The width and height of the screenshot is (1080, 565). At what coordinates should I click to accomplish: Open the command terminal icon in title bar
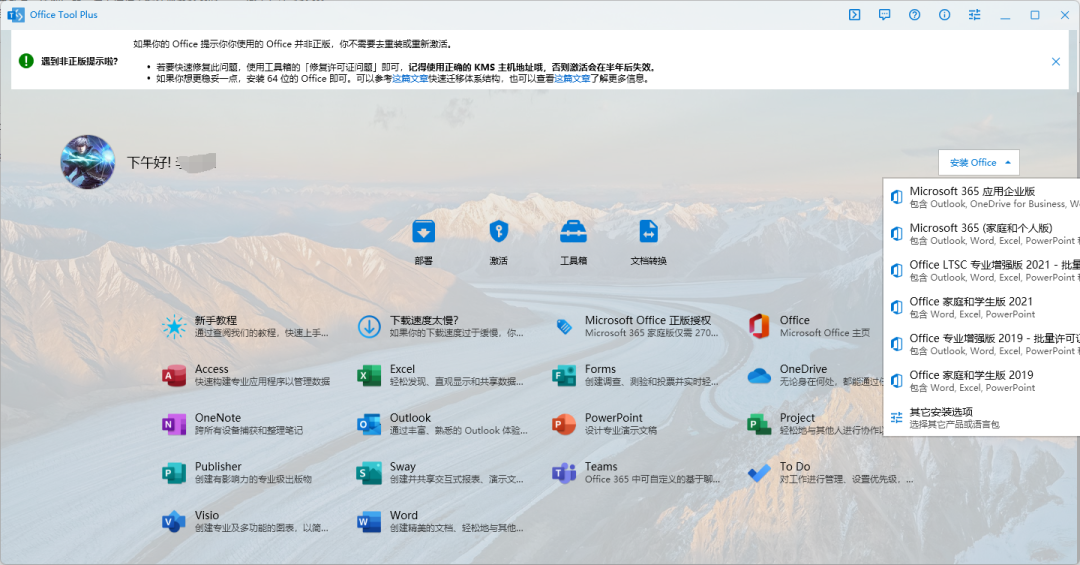tap(854, 14)
